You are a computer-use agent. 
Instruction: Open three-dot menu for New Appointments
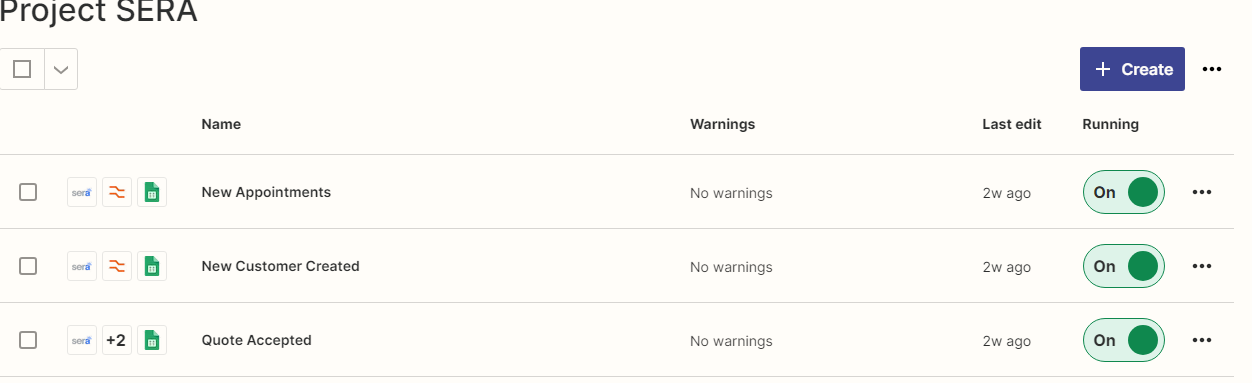pos(1202,192)
